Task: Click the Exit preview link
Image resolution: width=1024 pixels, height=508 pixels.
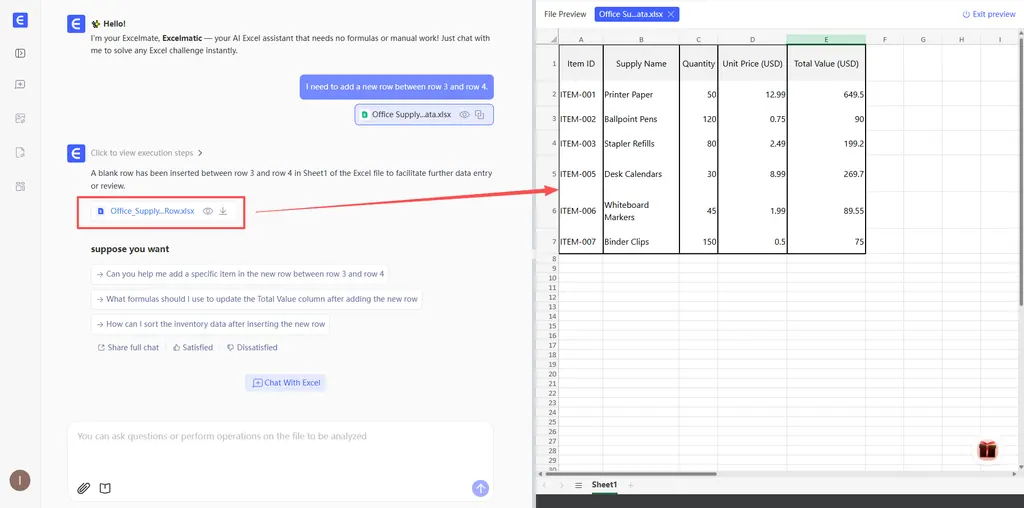Action: click(987, 14)
